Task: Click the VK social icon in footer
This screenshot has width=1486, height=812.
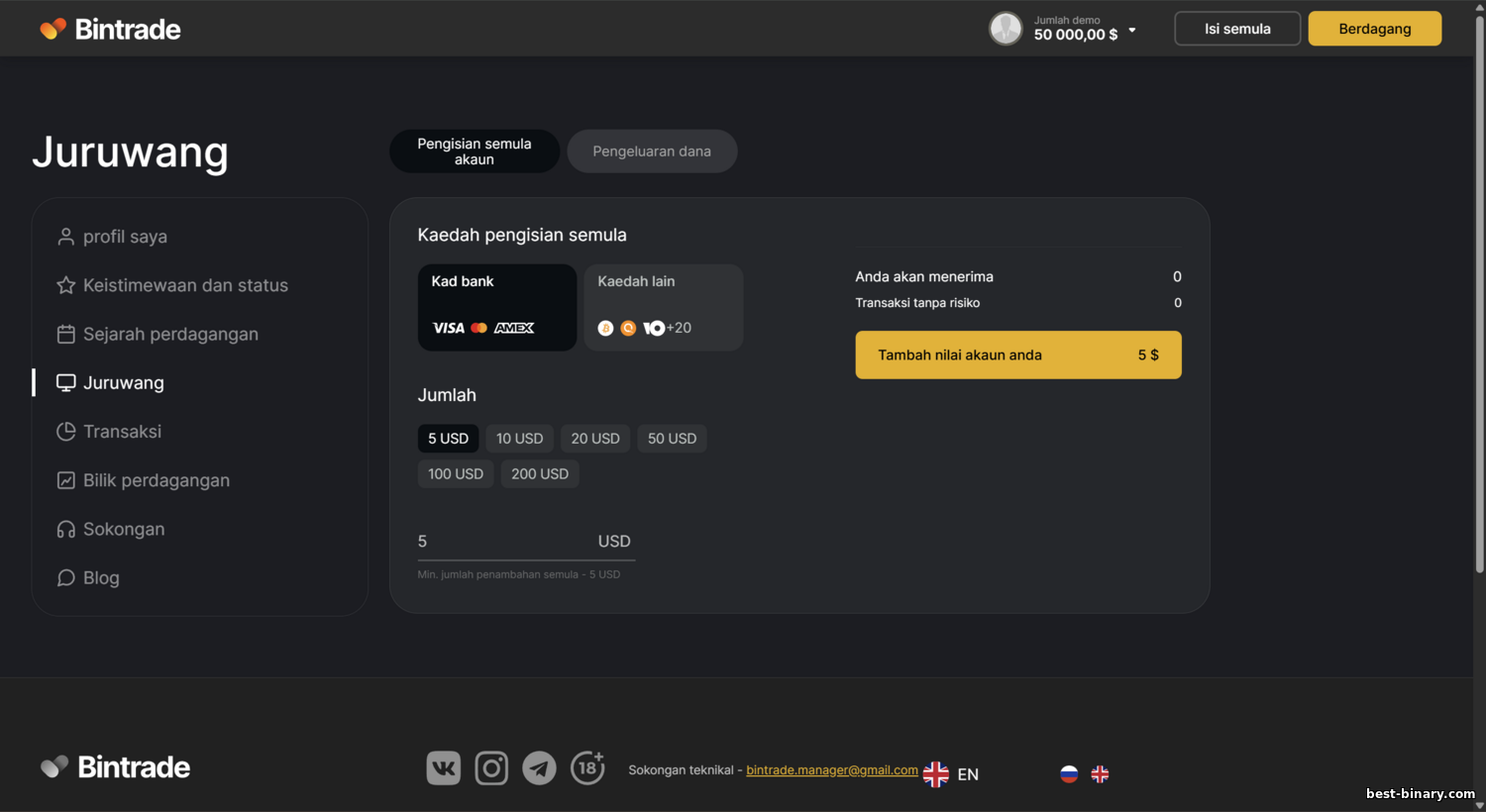Action: point(443,768)
